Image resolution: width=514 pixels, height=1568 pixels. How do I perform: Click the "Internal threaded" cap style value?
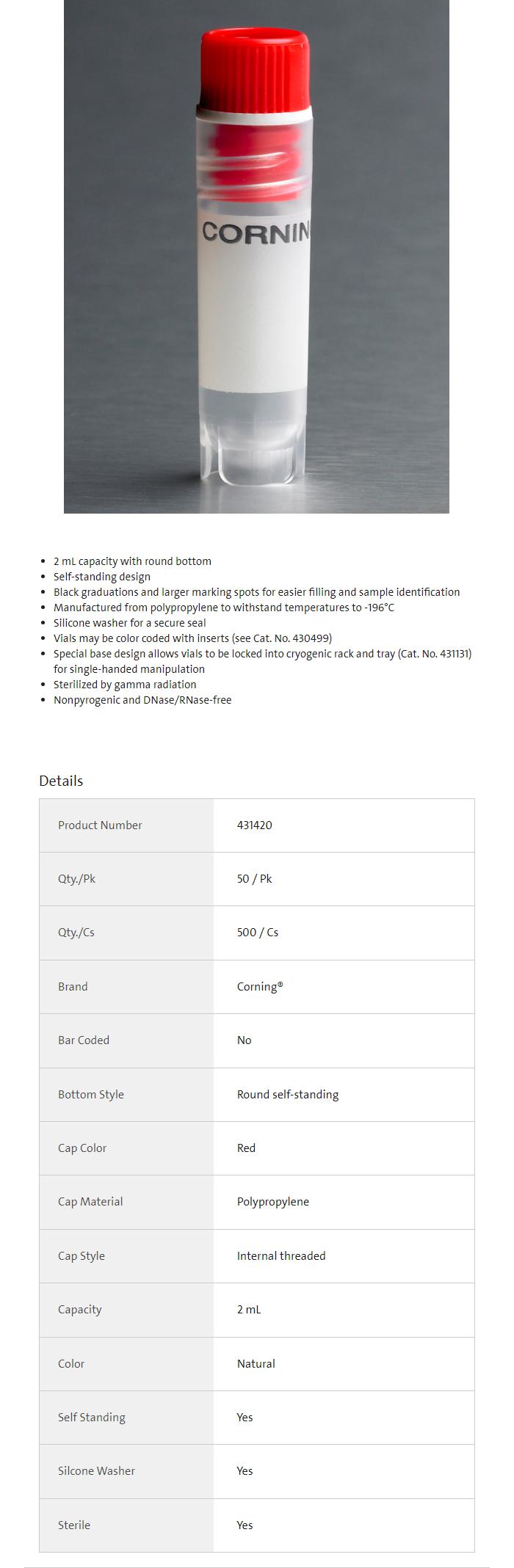(280, 1255)
